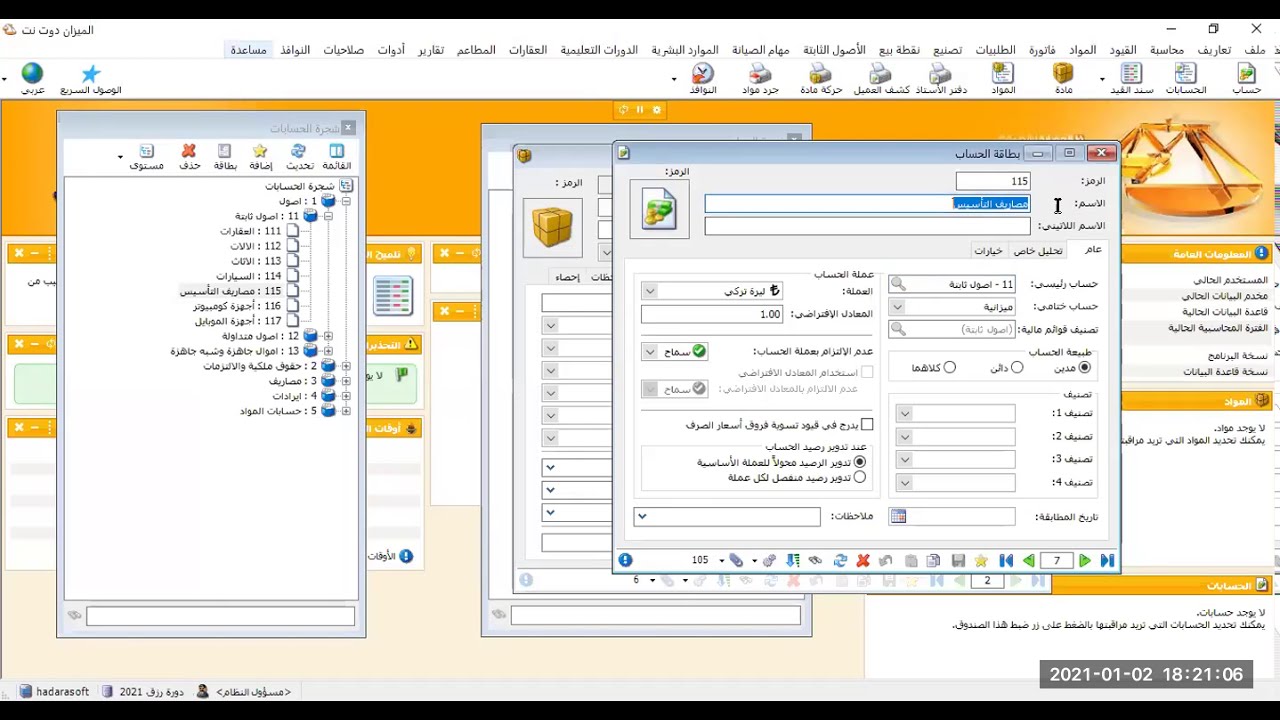The width and height of the screenshot is (1280, 720).
Task: Click the الاسم name input field
Action: point(867,204)
